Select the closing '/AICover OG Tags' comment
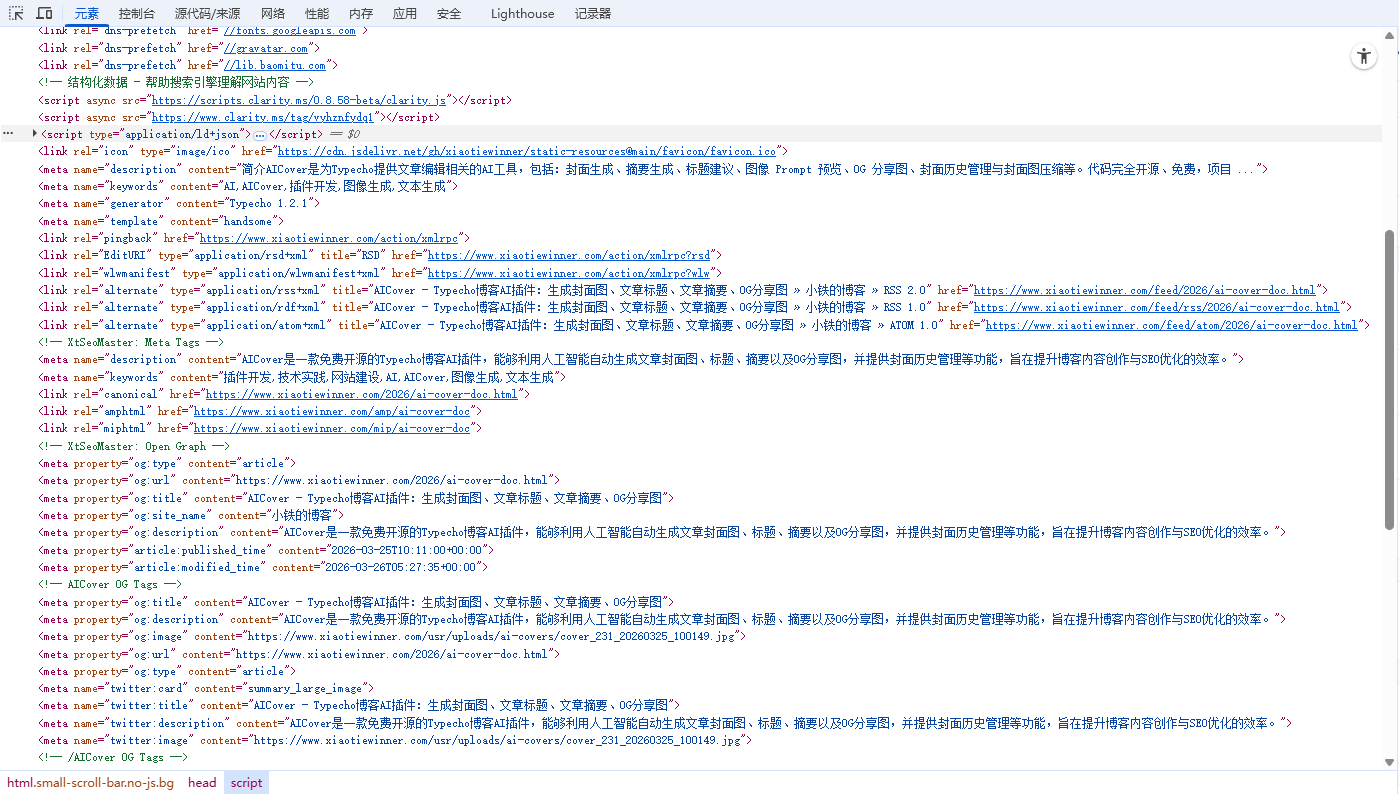Screen dimensions: 1399x794 tap(113, 758)
